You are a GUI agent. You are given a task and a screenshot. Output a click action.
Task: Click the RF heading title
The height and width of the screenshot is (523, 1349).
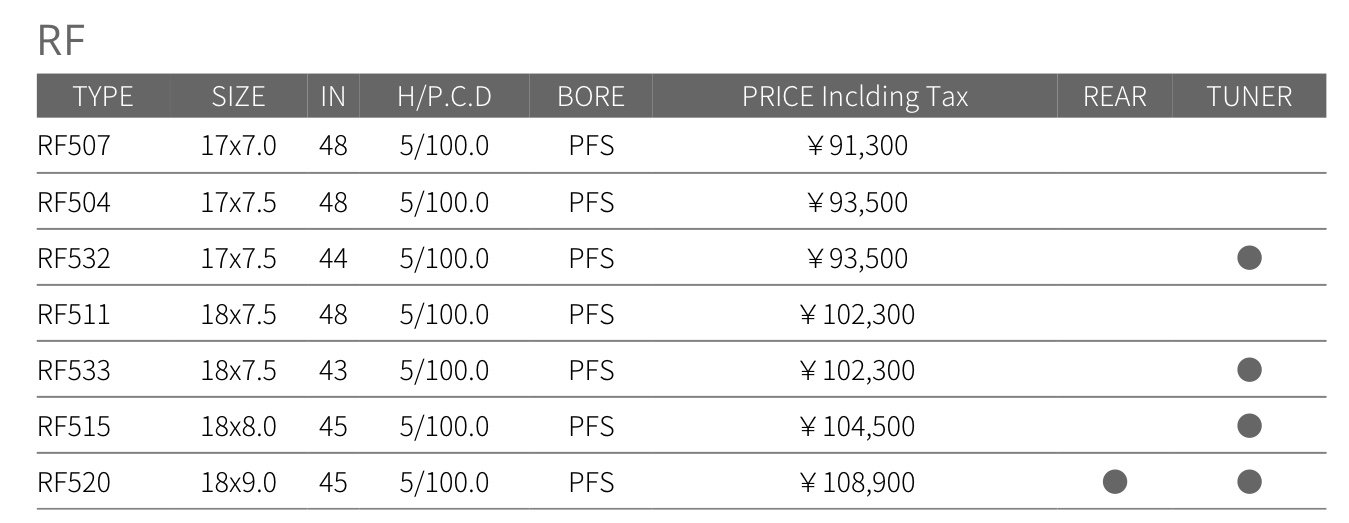coord(62,41)
